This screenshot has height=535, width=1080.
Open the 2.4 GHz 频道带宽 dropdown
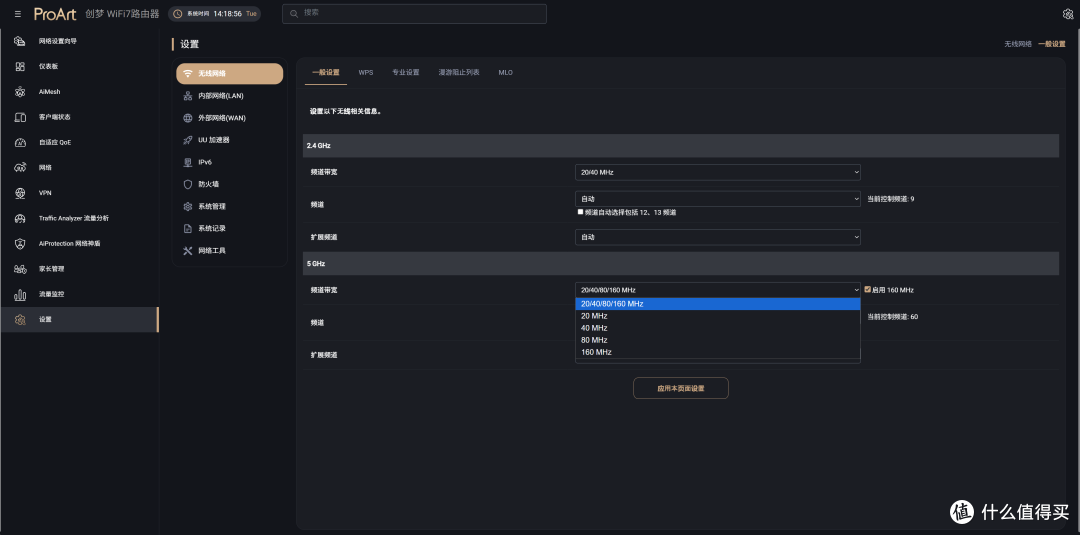point(718,172)
